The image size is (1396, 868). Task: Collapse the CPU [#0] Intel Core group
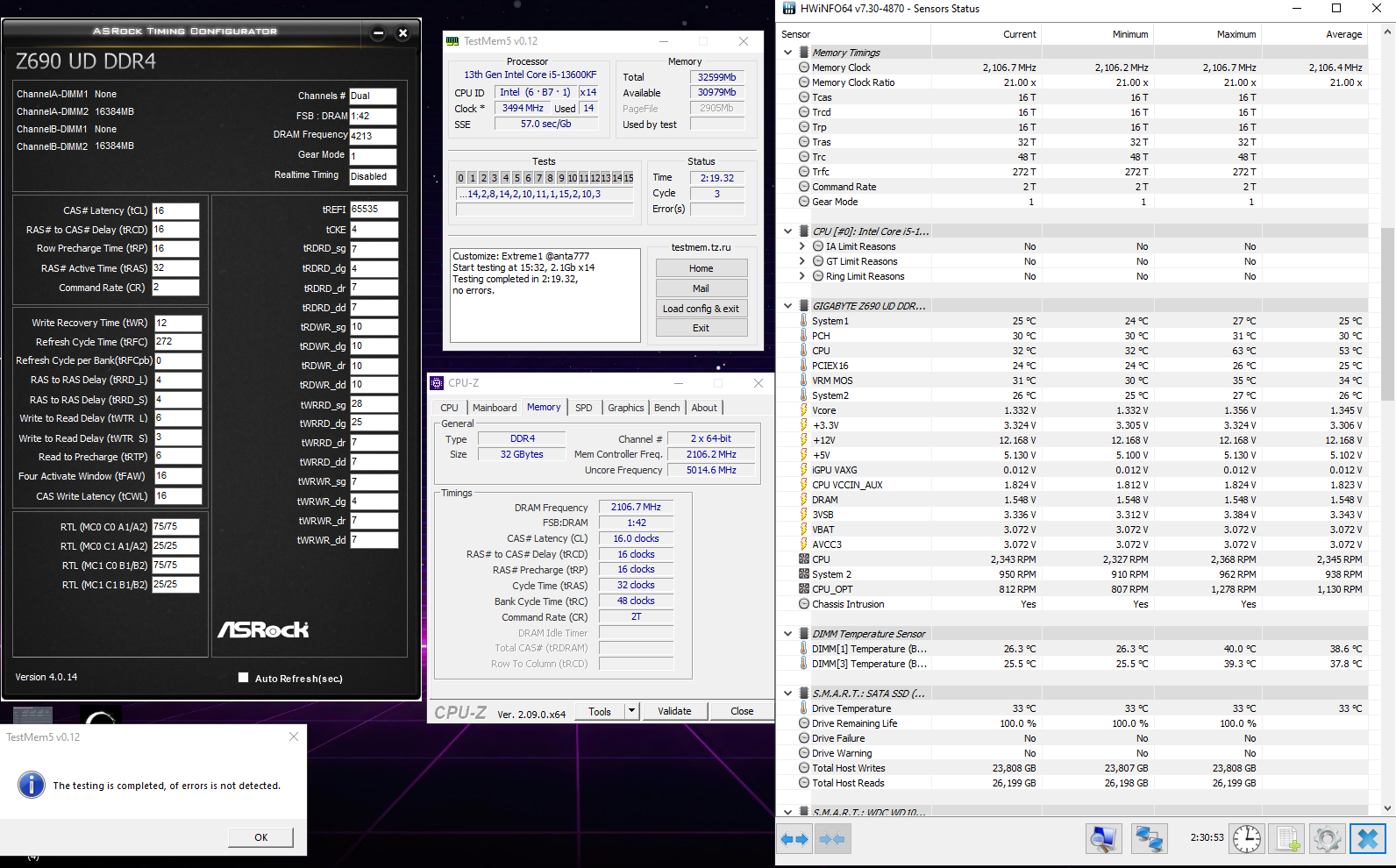[x=788, y=231]
